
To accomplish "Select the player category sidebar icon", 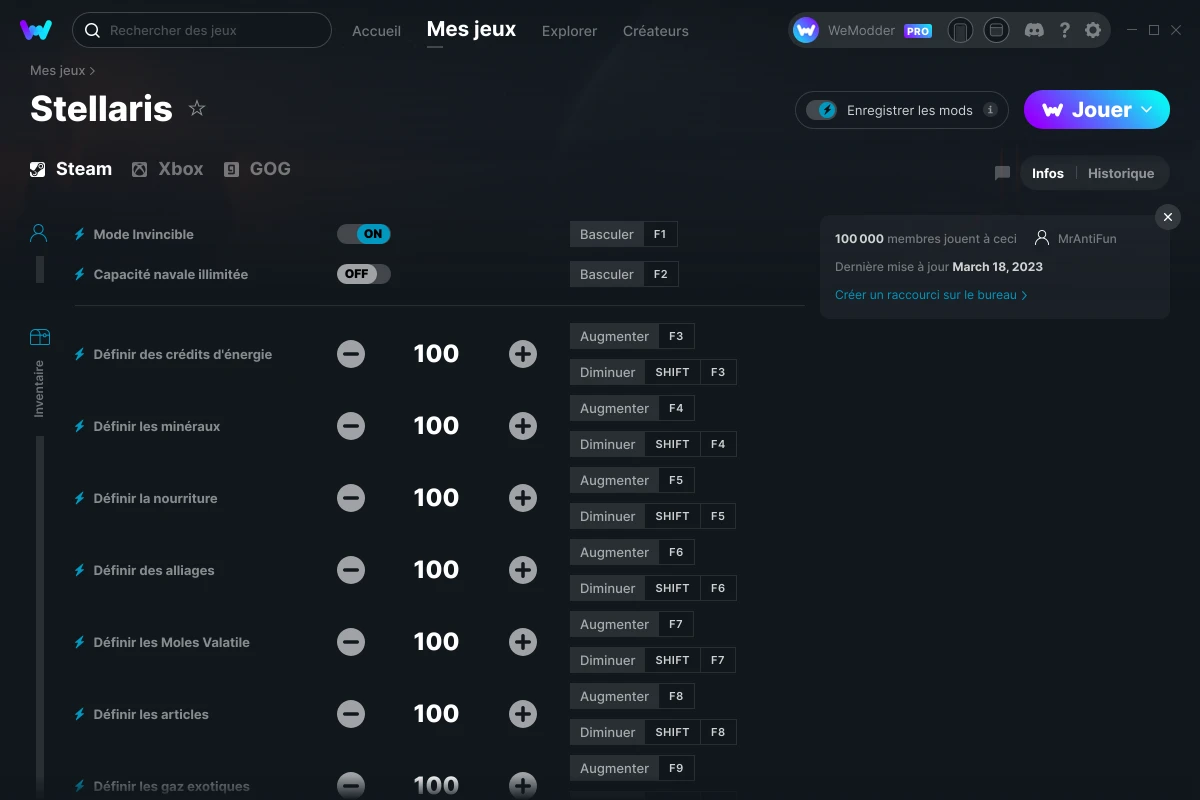I will click(39, 234).
